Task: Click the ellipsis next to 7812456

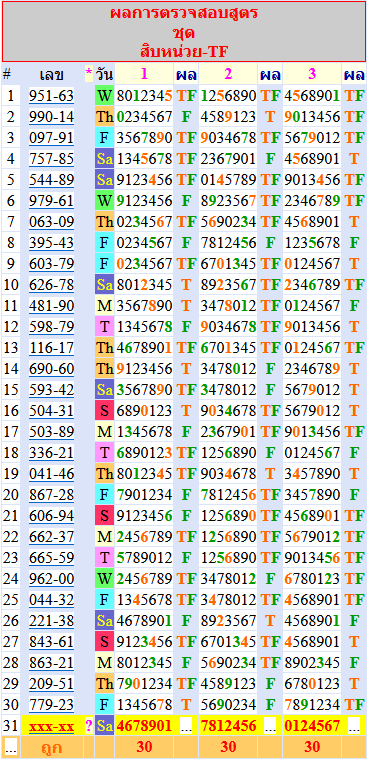Action: tap(270, 727)
